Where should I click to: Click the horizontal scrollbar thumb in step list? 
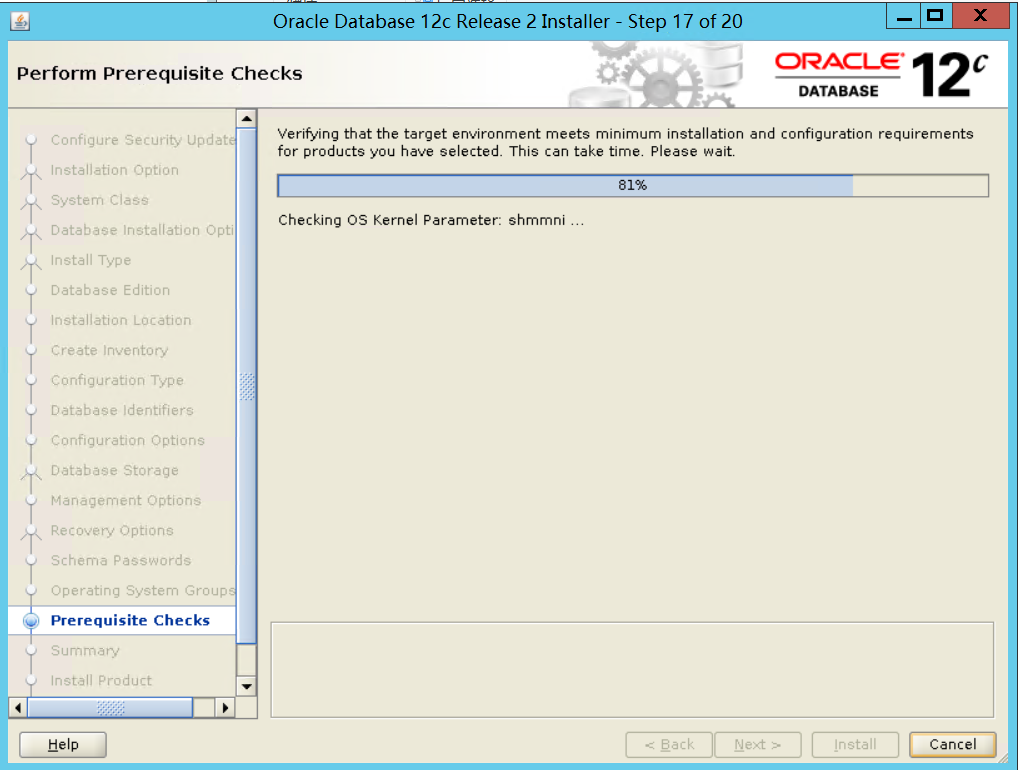(x=110, y=708)
